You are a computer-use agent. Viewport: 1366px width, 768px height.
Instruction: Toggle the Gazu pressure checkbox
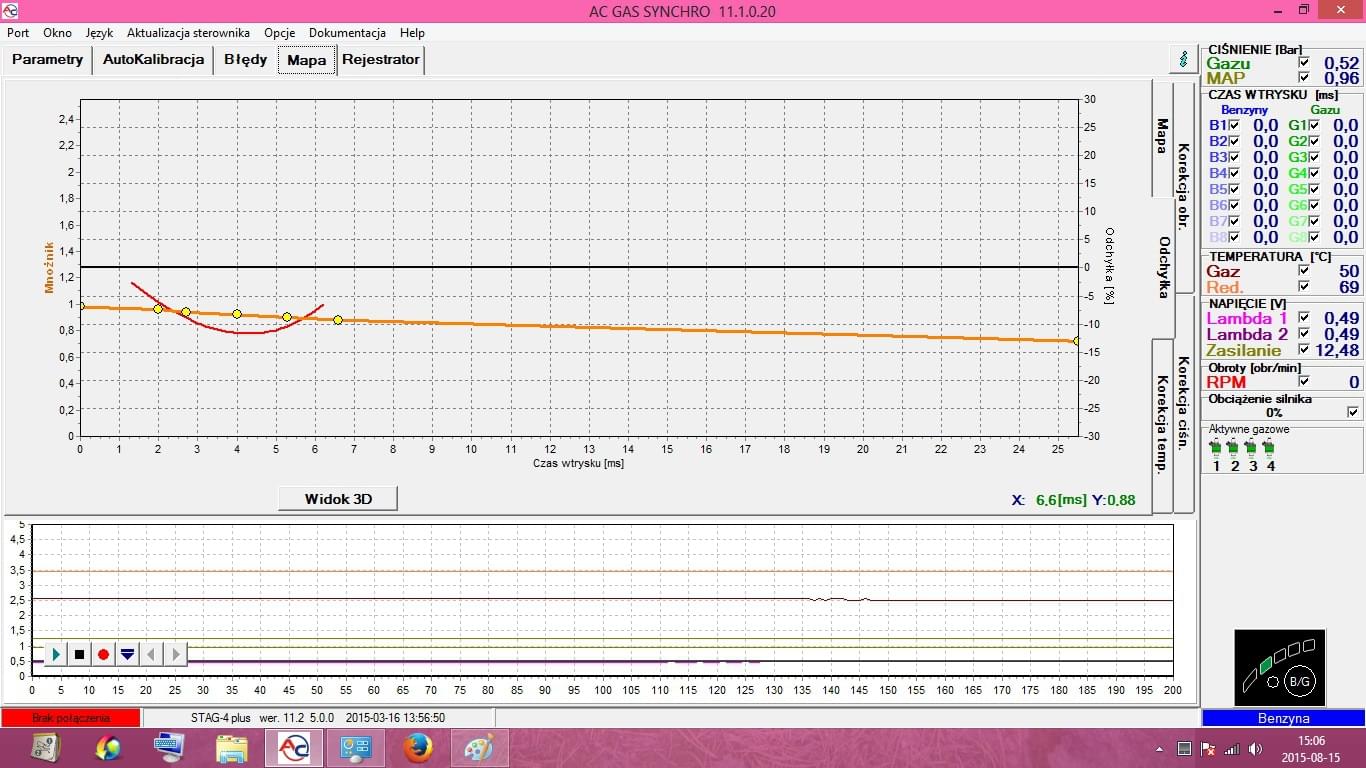[1303, 63]
